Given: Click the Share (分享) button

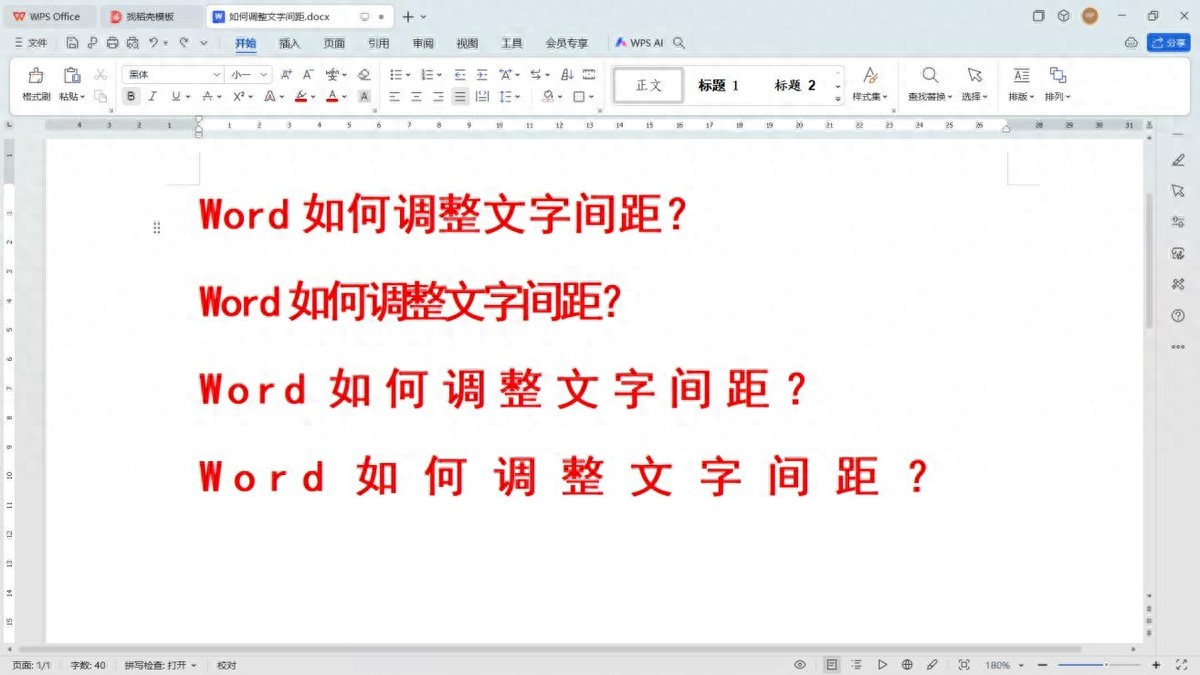Looking at the screenshot, I should pyautogui.click(x=1168, y=43).
